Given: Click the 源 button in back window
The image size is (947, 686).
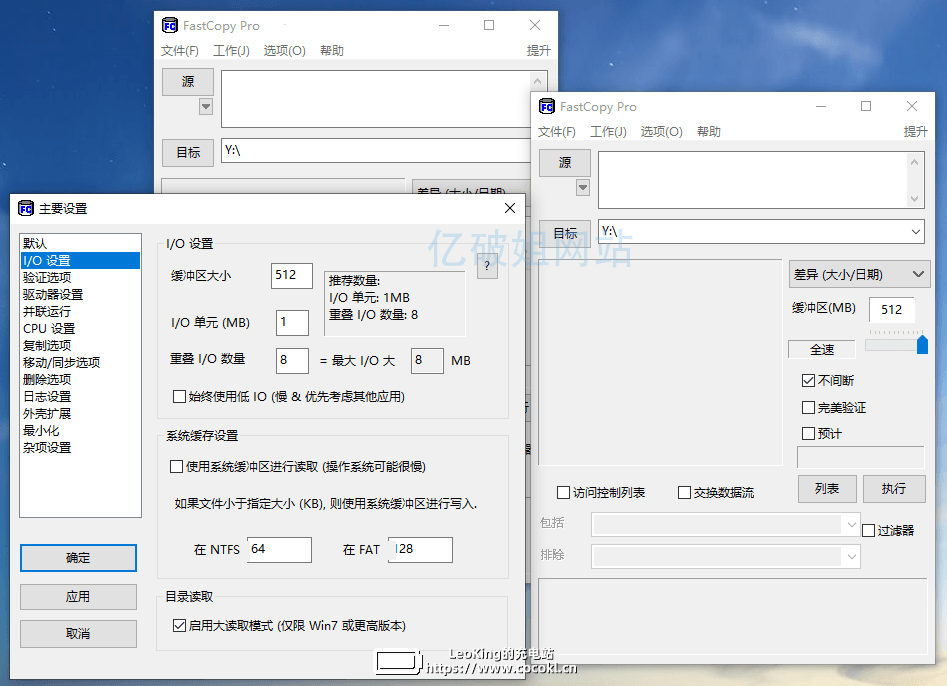Looking at the screenshot, I should click(x=188, y=82).
